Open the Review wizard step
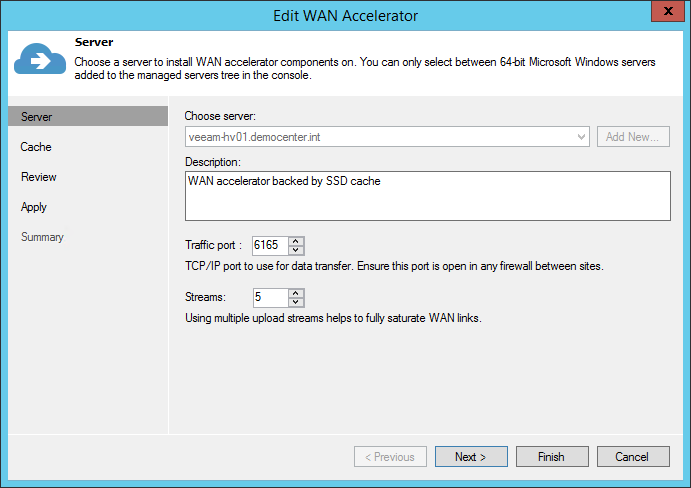 tap(39, 177)
